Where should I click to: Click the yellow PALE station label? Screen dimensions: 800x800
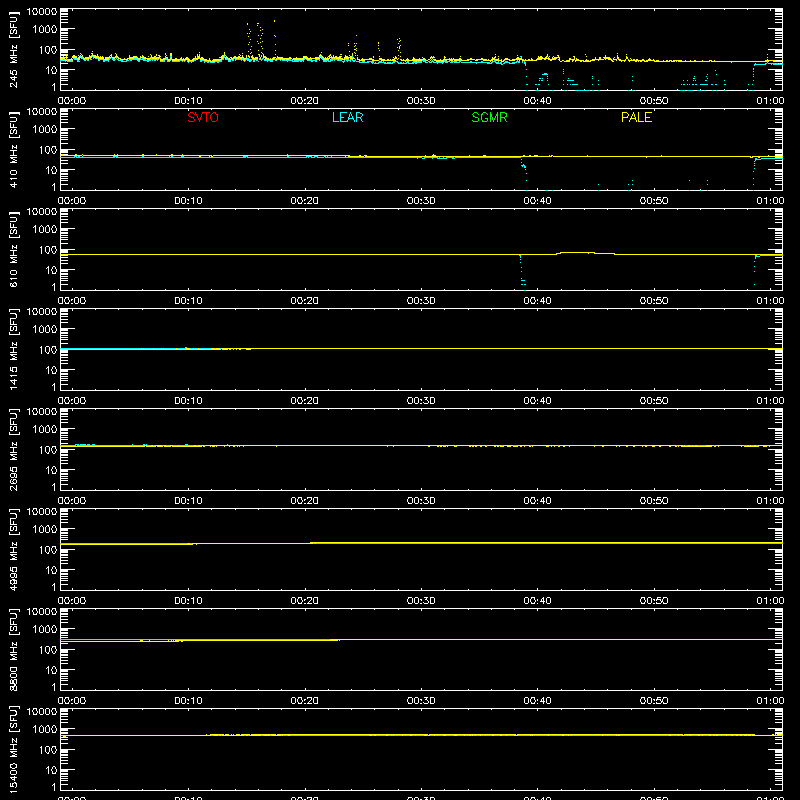636,117
